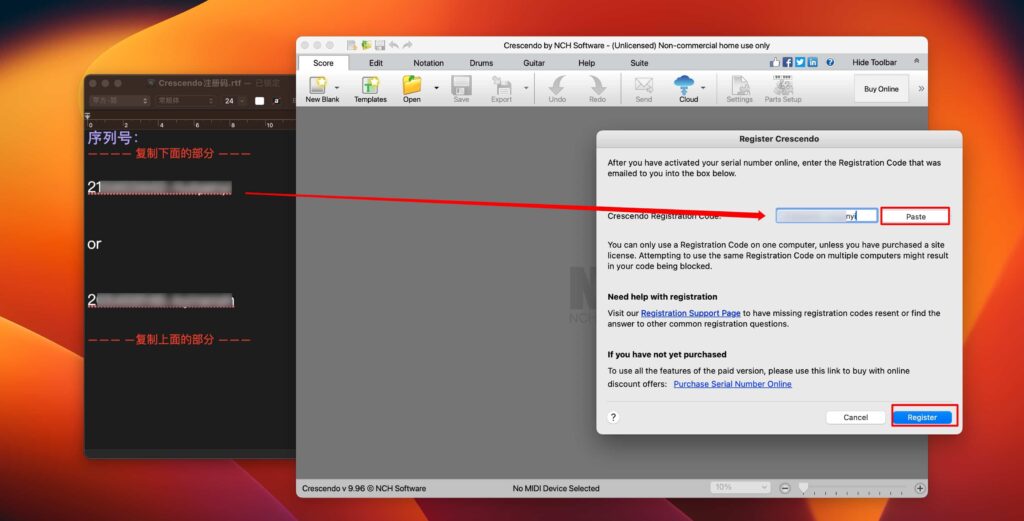The height and width of the screenshot is (521, 1024).
Task: Expand the Cloud dropdown arrow
Action: 705,88
